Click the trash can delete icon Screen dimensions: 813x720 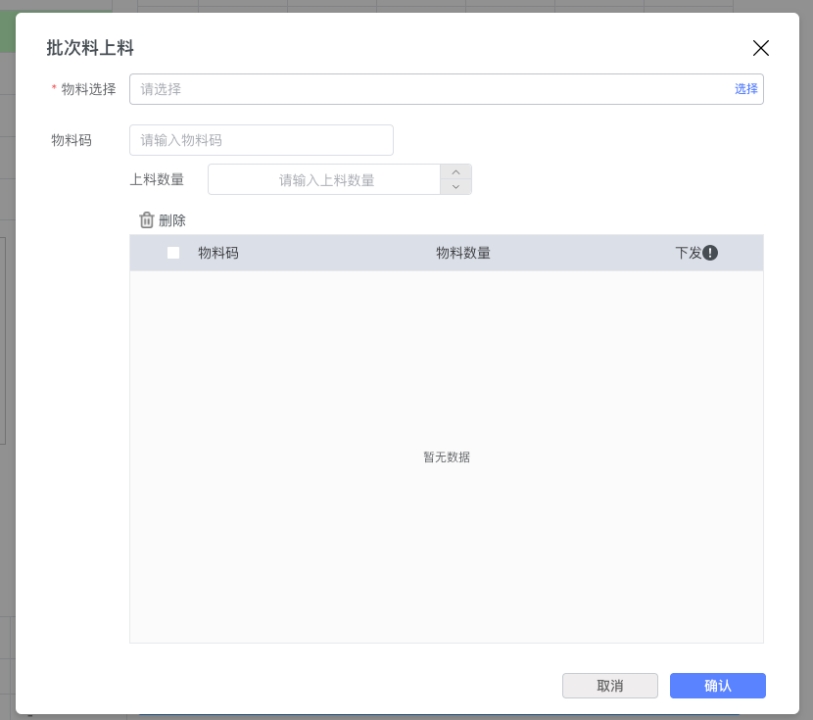(147, 220)
